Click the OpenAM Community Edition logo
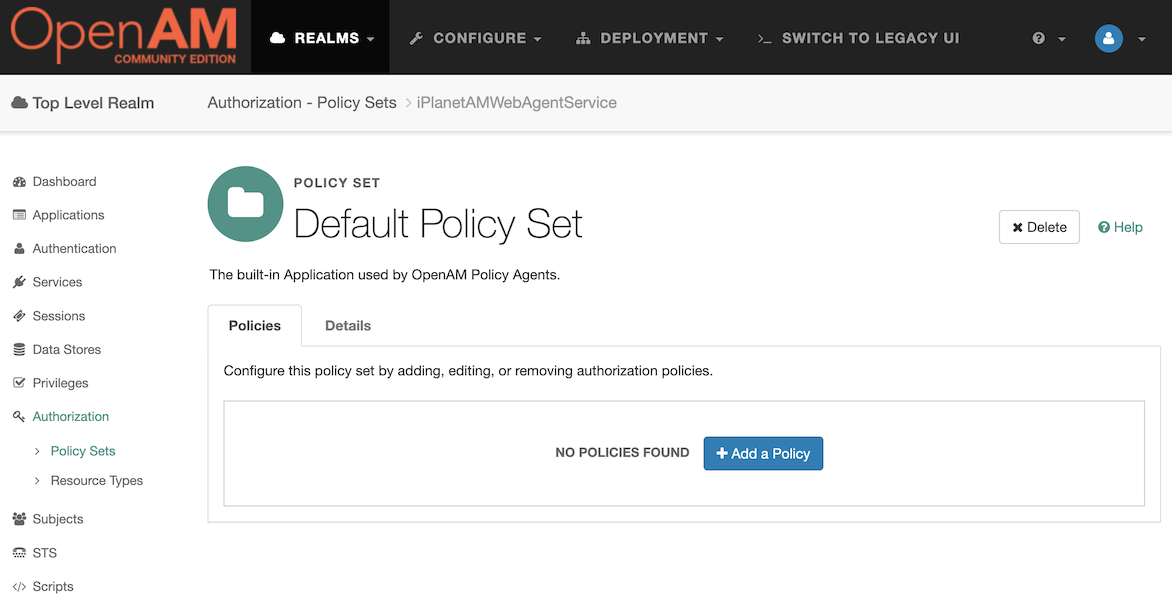This screenshot has width=1172, height=598. click(x=123, y=36)
